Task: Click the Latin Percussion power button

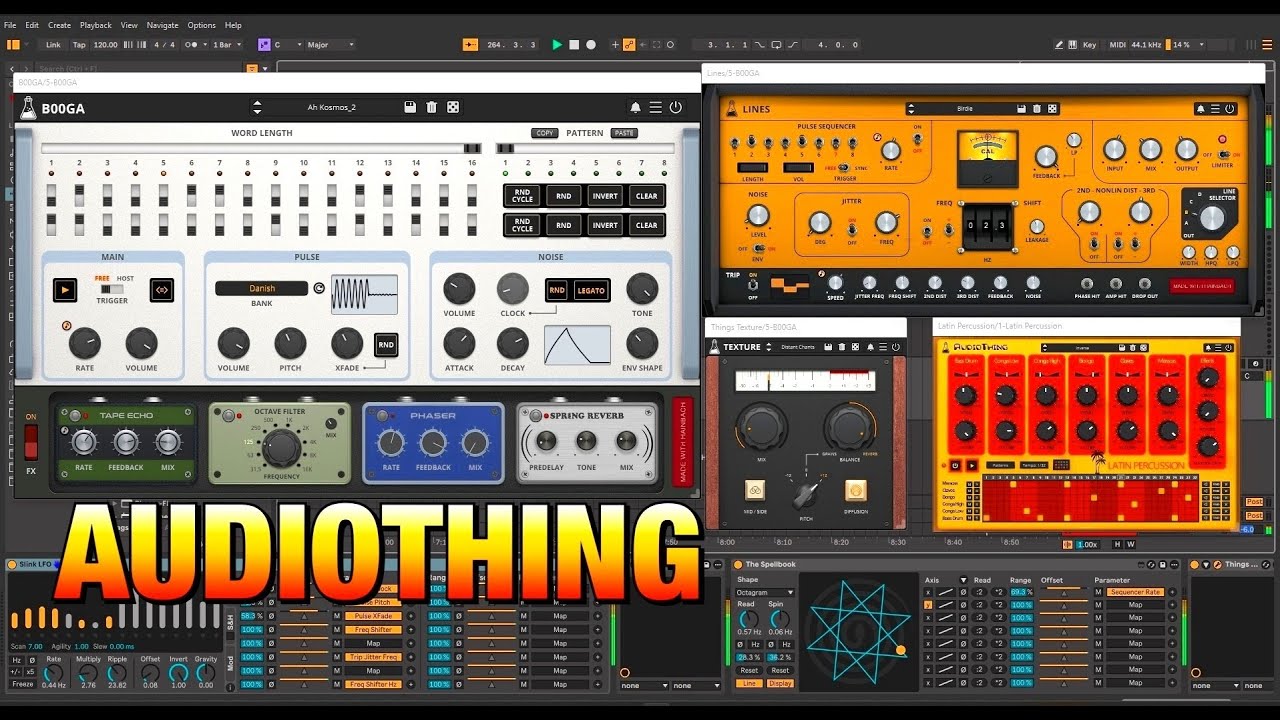Action: coord(954,466)
